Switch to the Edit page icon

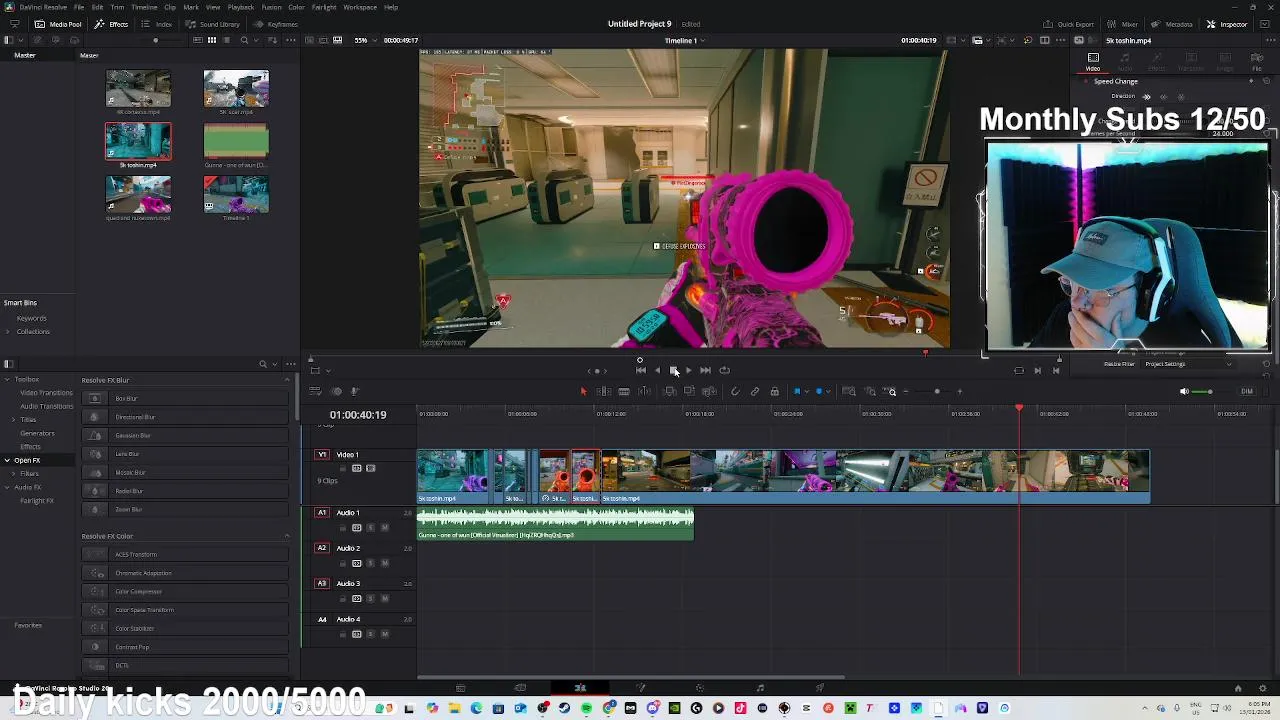(x=580, y=688)
